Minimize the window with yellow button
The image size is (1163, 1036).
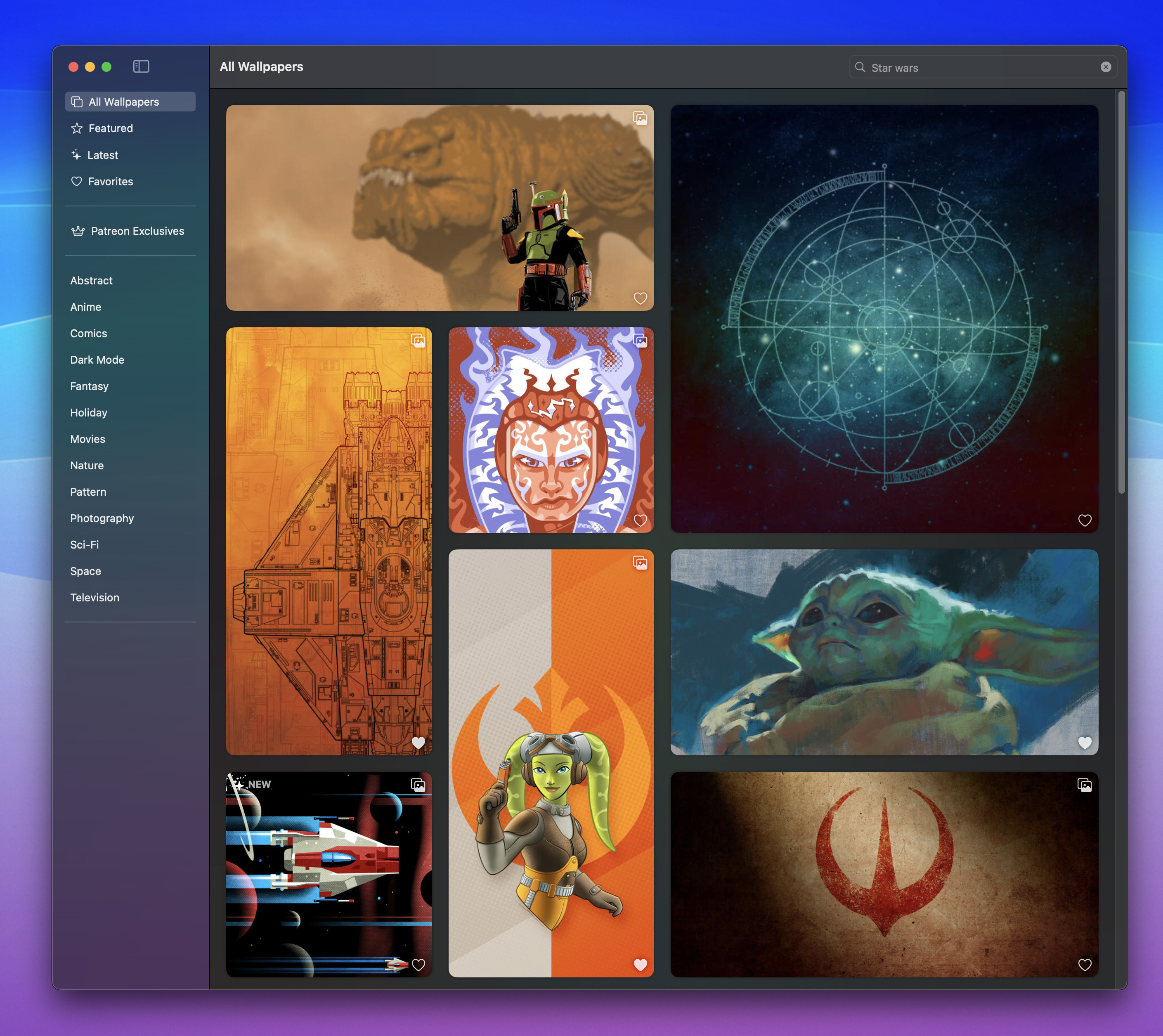tap(90, 66)
